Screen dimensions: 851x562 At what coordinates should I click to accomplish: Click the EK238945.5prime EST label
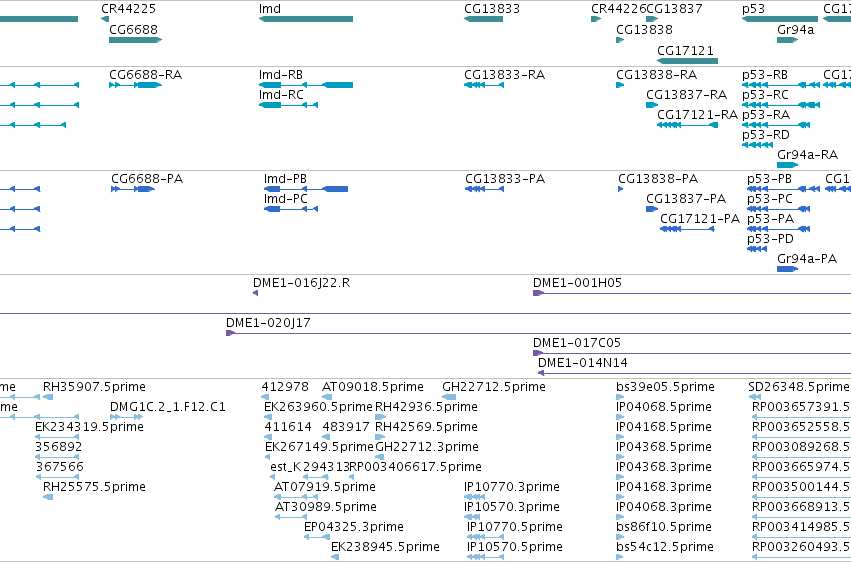pyautogui.click(x=385, y=547)
